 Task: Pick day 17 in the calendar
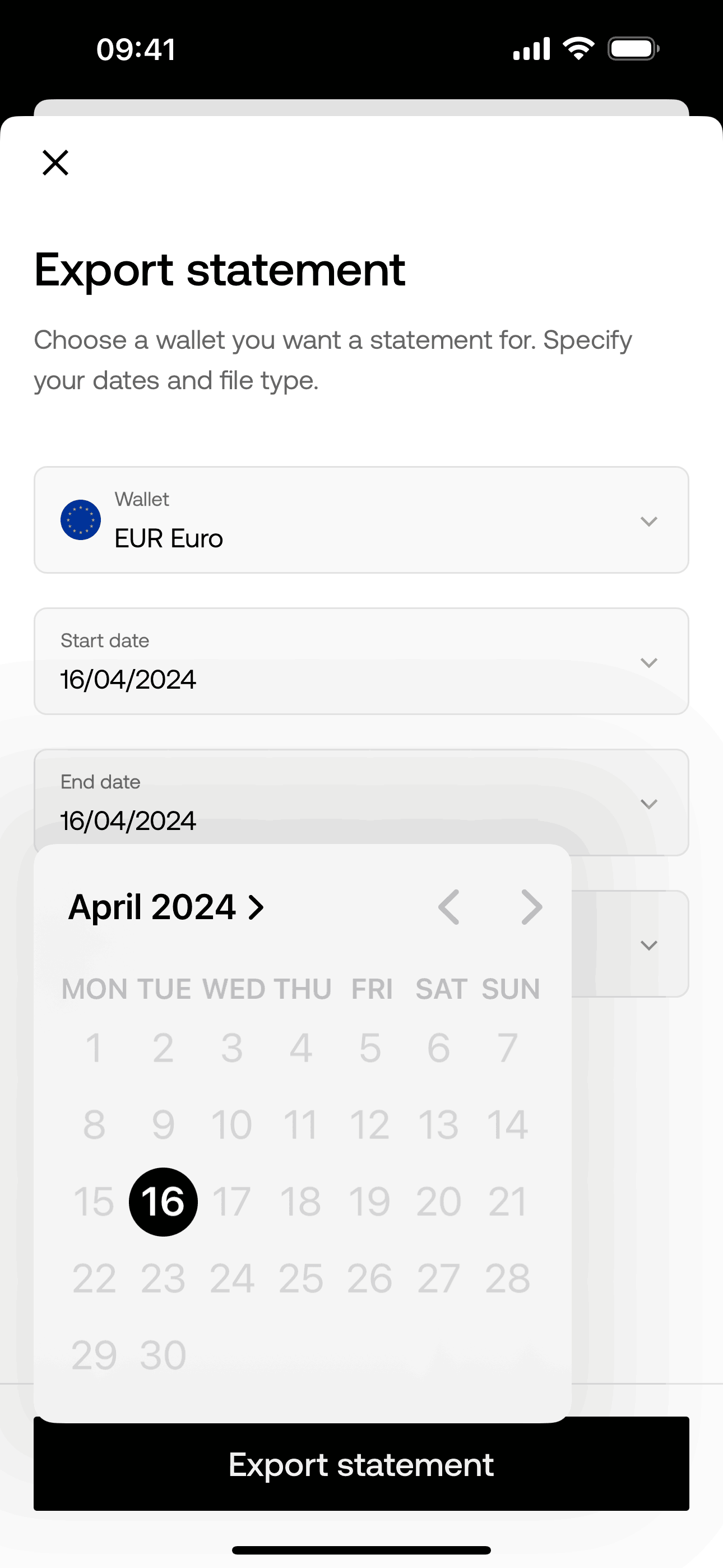point(232,1202)
